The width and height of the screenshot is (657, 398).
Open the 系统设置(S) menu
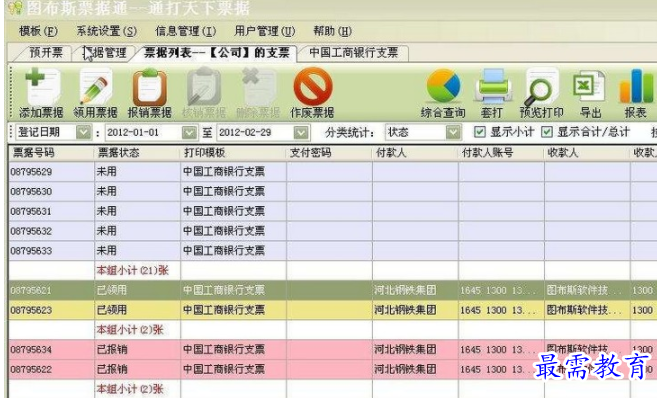106,31
